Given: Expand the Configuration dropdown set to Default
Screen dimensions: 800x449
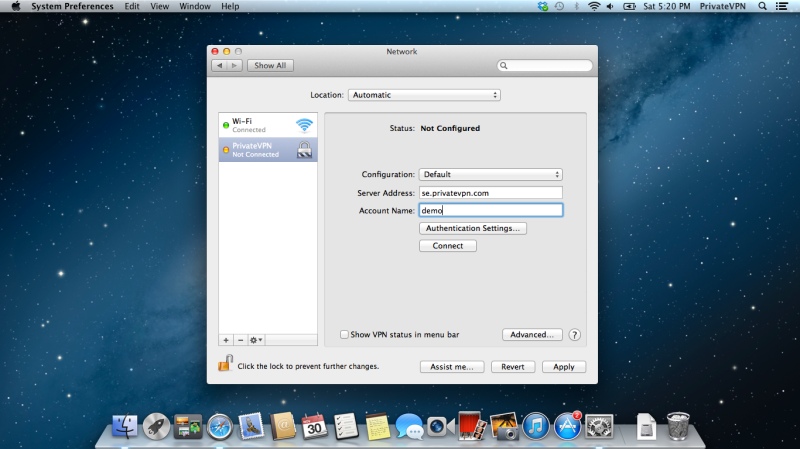Looking at the screenshot, I should (490, 175).
